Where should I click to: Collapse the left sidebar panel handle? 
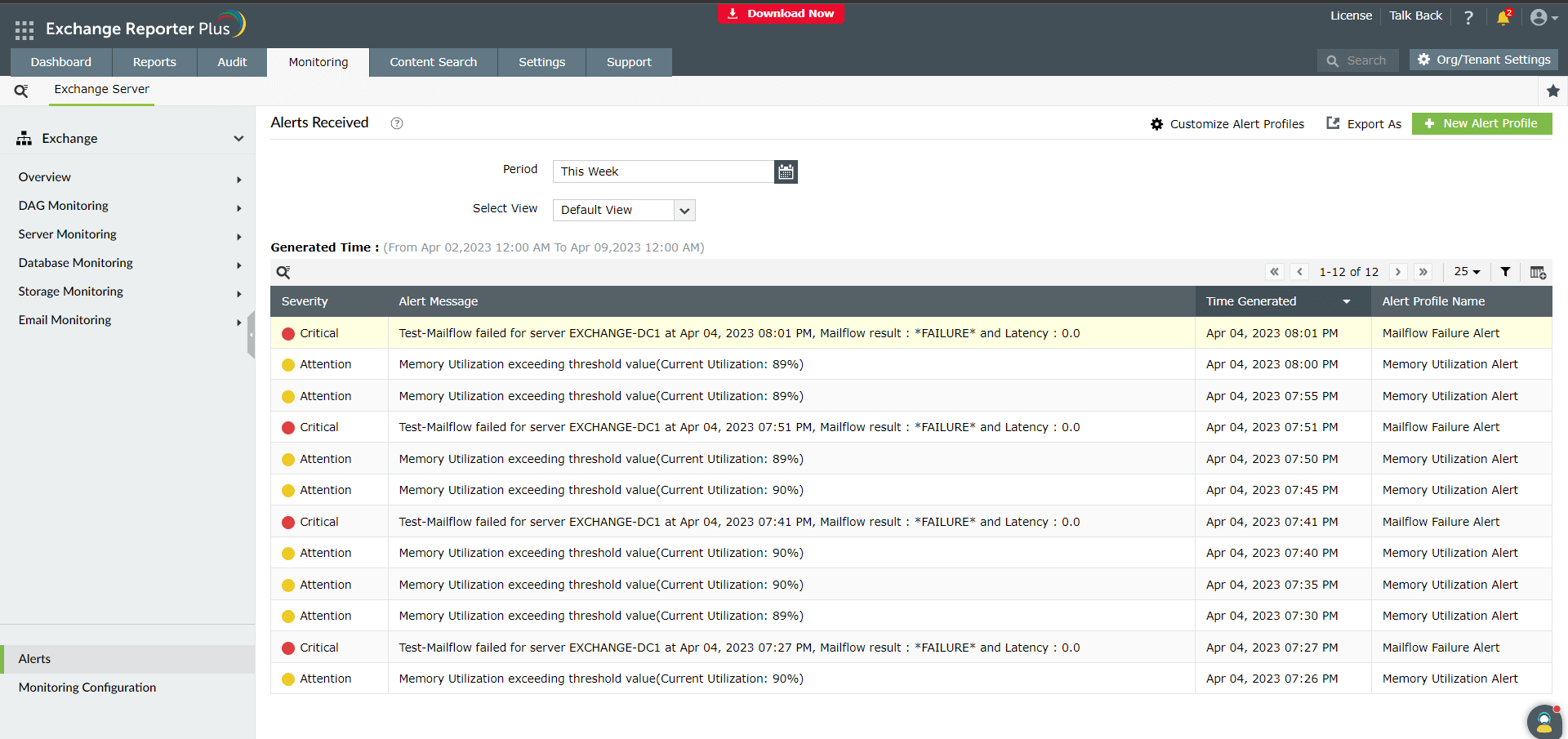(x=251, y=335)
